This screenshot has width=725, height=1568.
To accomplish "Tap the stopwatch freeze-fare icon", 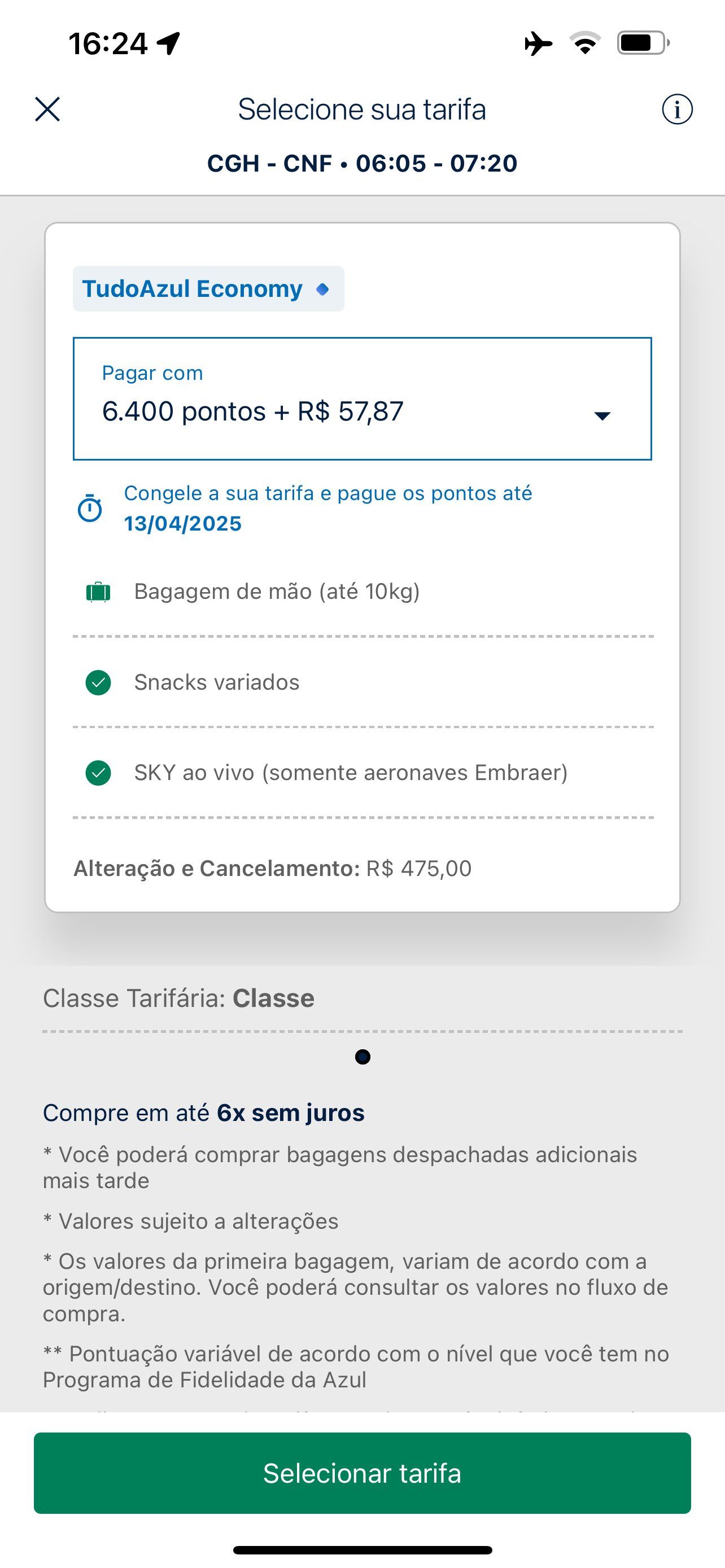I will click(x=89, y=507).
